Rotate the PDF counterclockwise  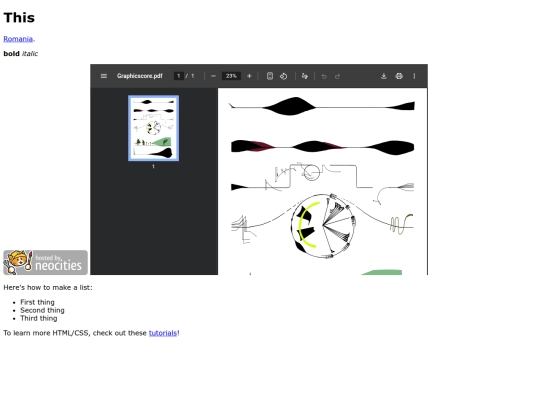283,76
